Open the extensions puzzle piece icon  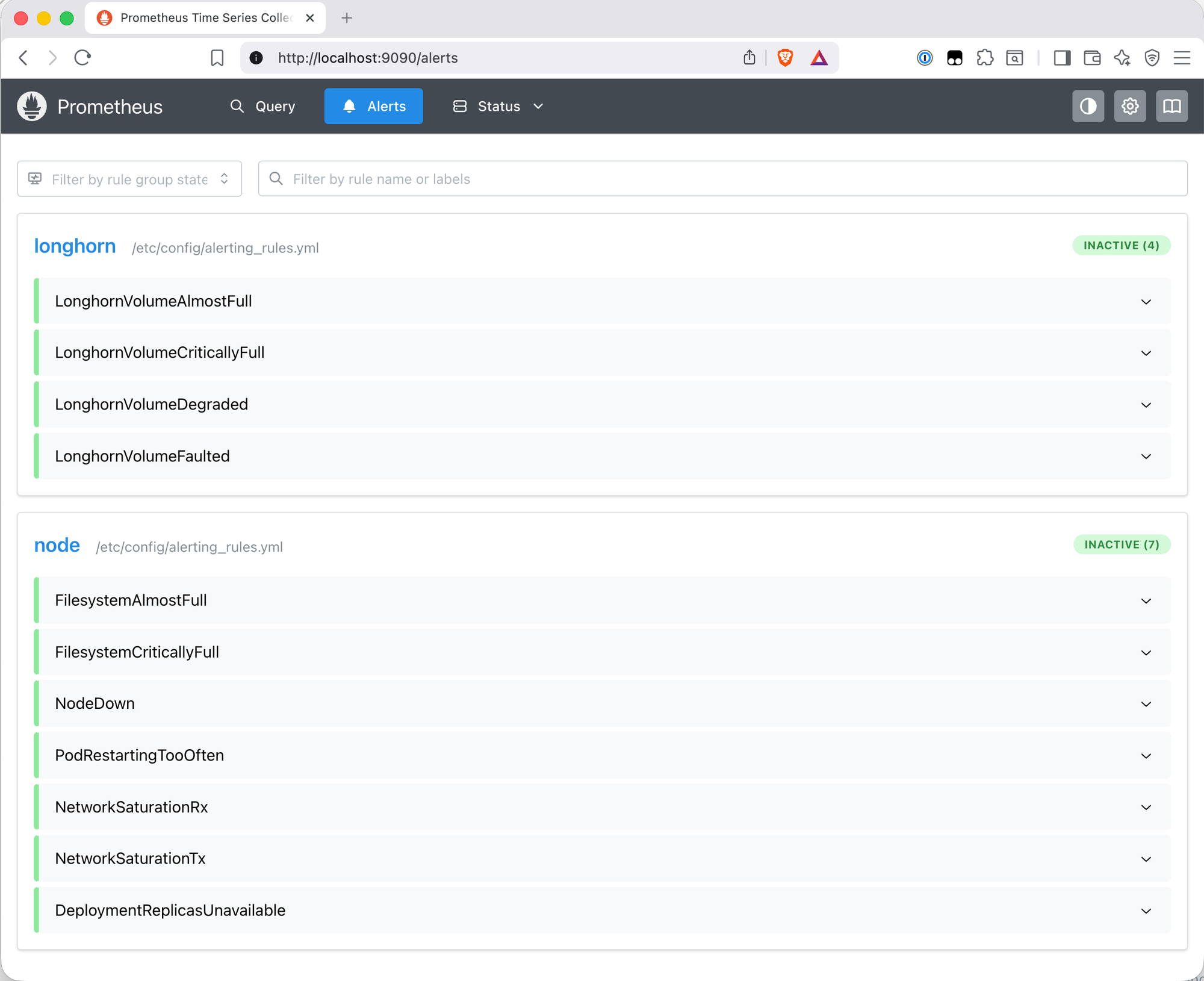pyautogui.click(x=985, y=58)
